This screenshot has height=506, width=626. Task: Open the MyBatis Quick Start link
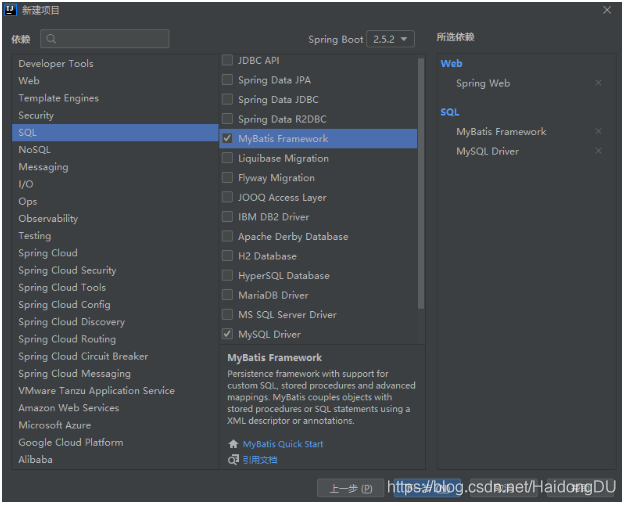[x=283, y=444]
